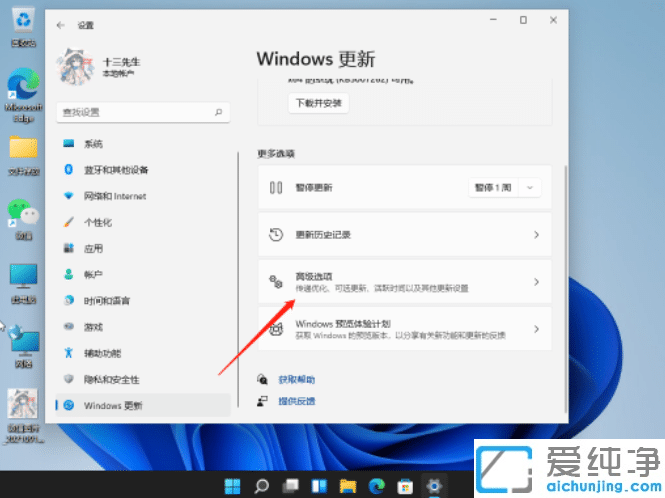Click the paintbrush personalization icon

coord(69,222)
